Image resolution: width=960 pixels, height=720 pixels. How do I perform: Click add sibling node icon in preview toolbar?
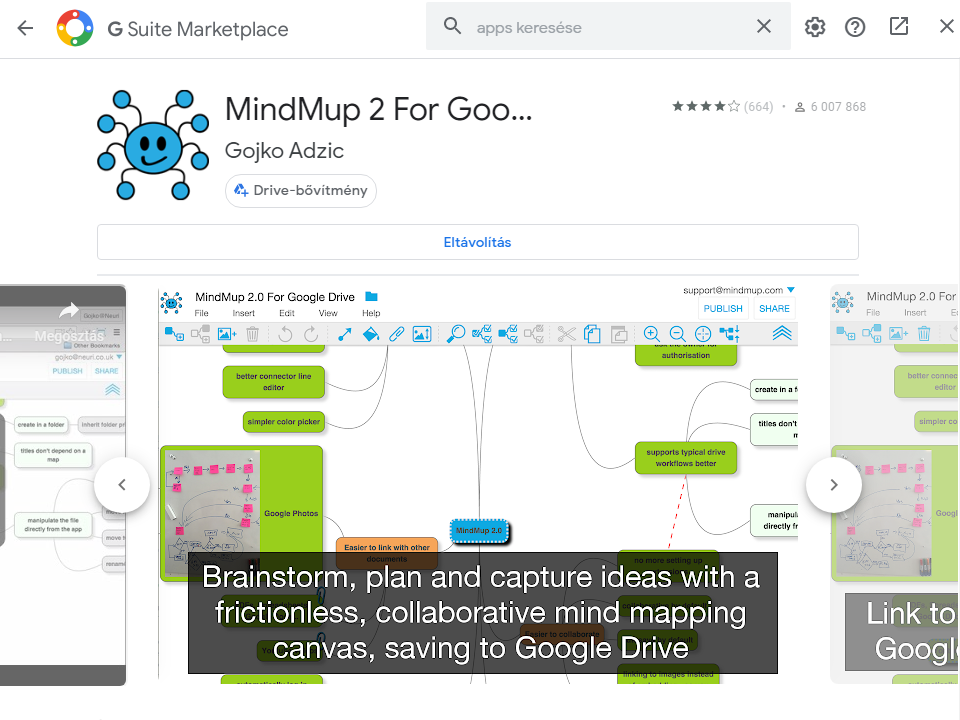pyautogui.click(x=200, y=334)
